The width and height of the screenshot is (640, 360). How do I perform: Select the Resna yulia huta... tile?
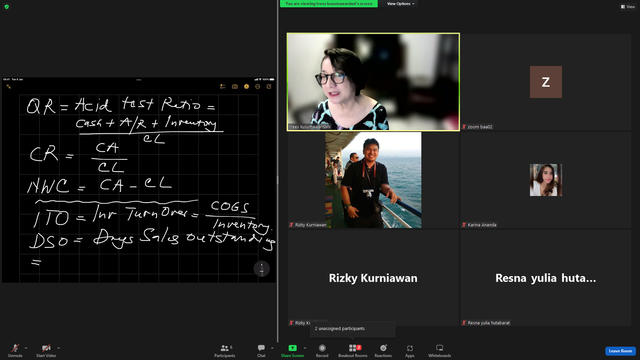coord(546,278)
